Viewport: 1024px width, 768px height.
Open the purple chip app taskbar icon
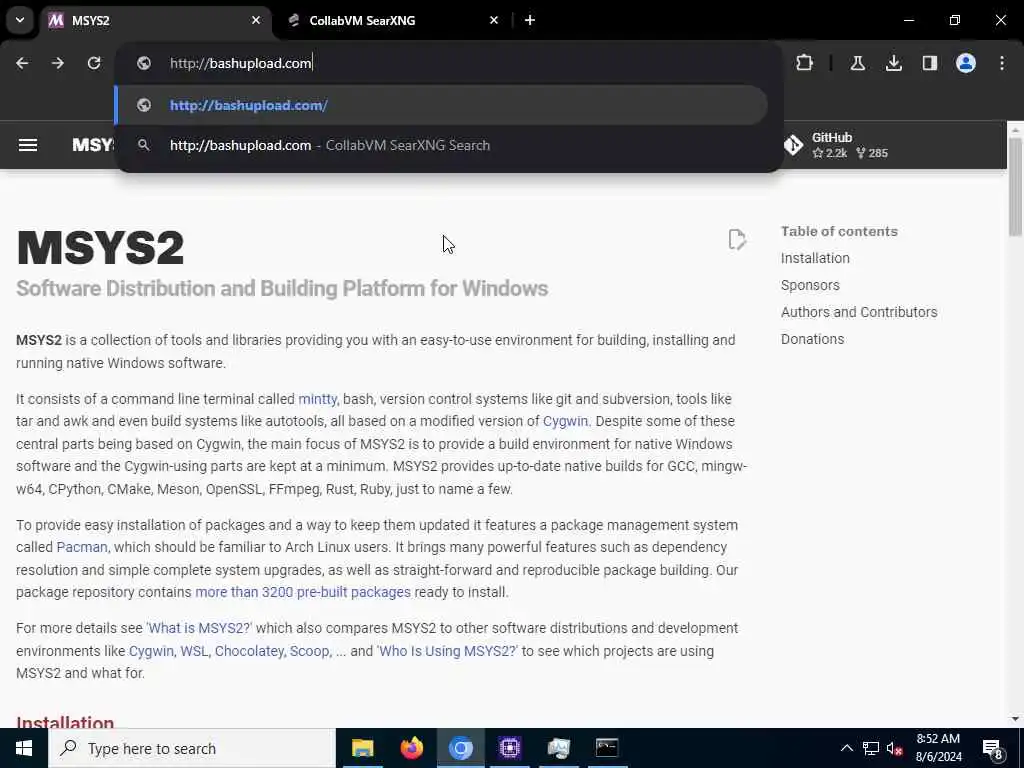tap(509, 748)
